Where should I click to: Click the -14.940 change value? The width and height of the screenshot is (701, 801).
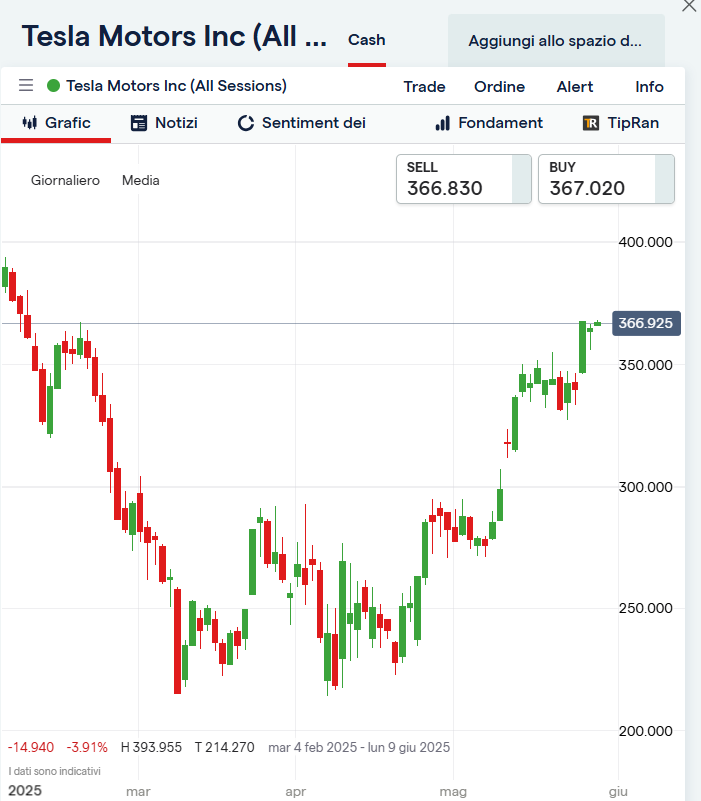click(31, 747)
